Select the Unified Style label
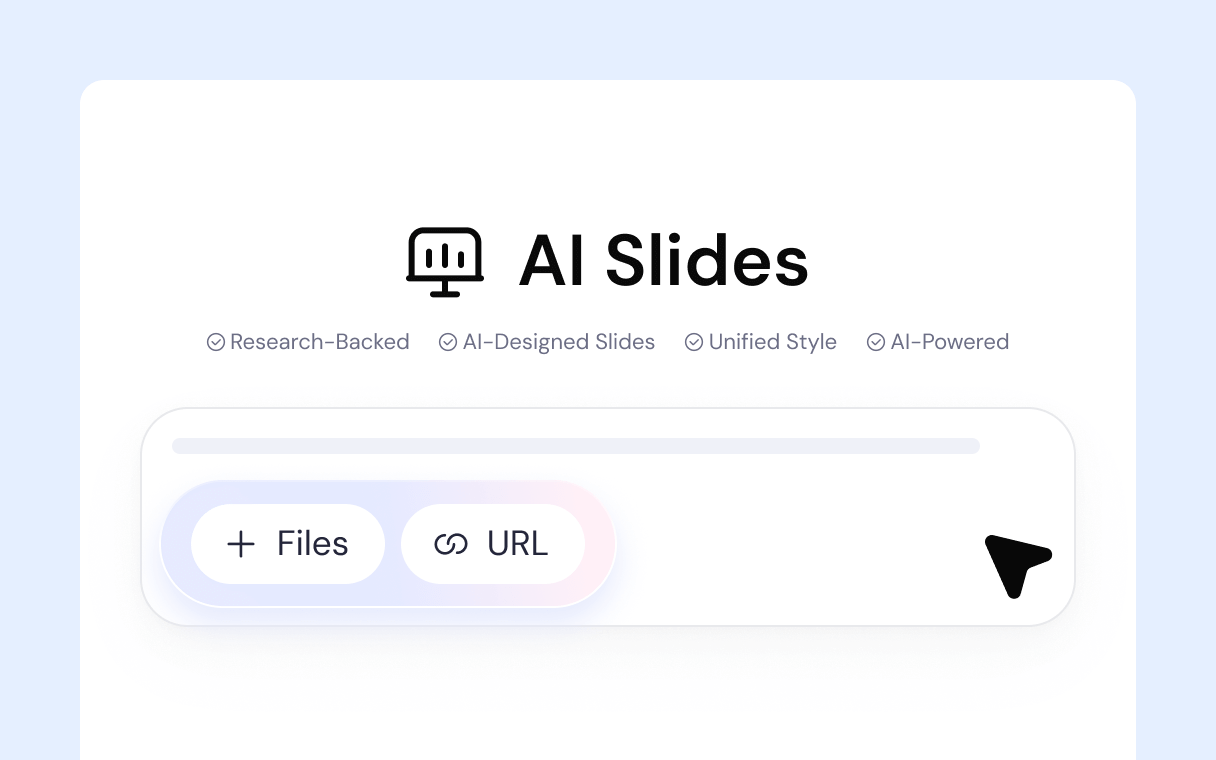1216x760 pixels. coord(772,342)
